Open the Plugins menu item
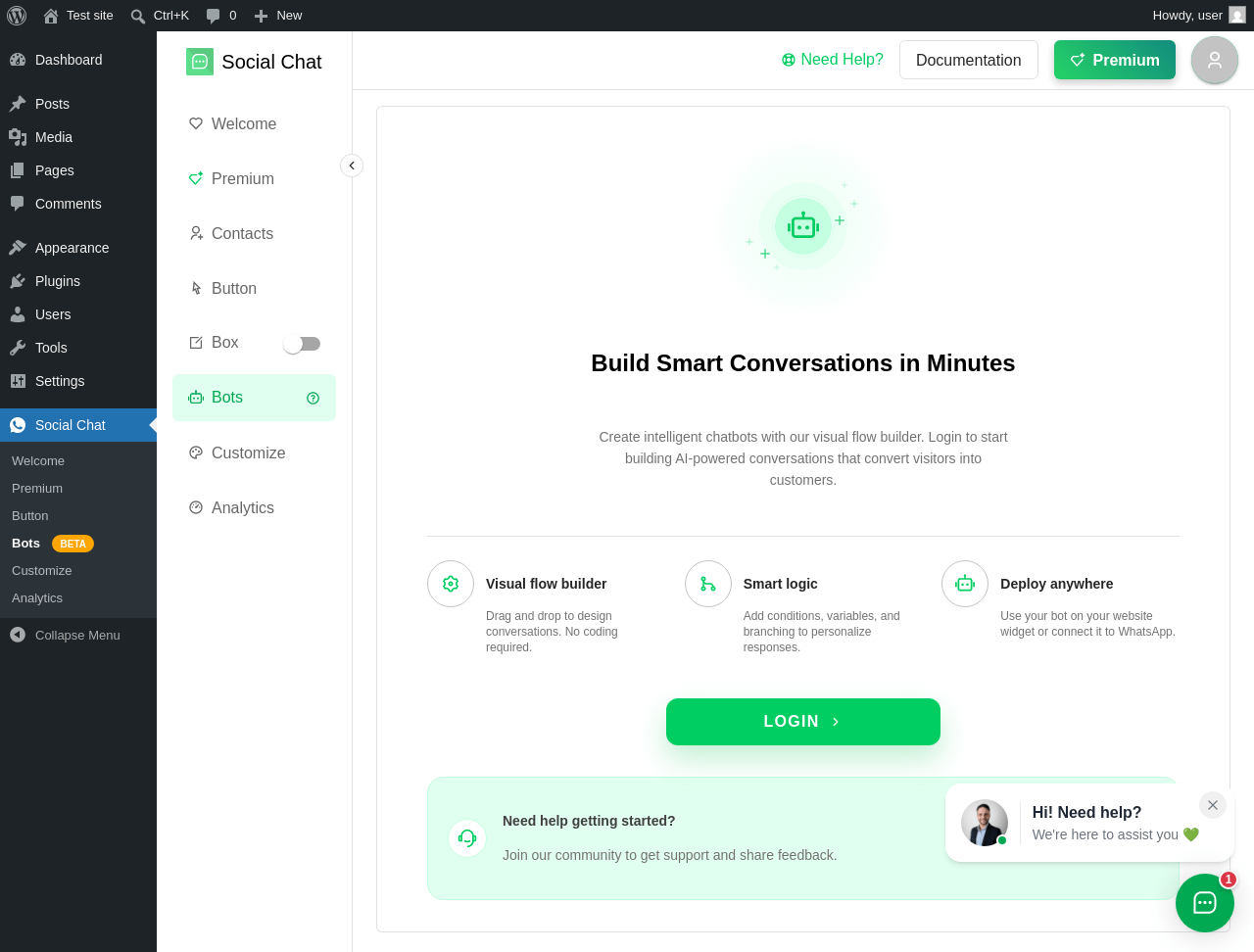The height and width of the screenshot is (952, 1254). [x=78, y=281]
